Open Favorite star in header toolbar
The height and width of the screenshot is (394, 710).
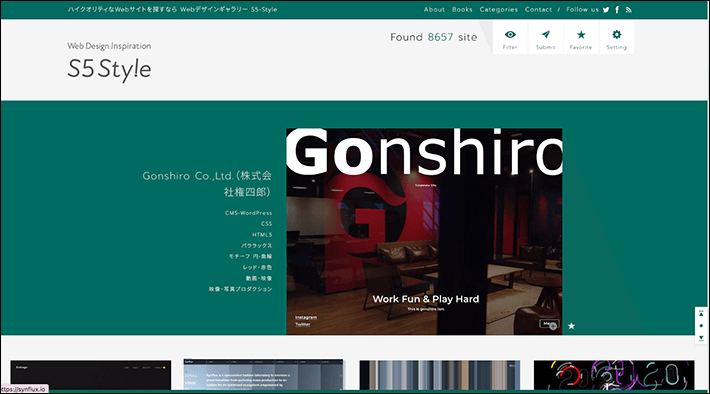pyautogui.click(x=581, y=38)
